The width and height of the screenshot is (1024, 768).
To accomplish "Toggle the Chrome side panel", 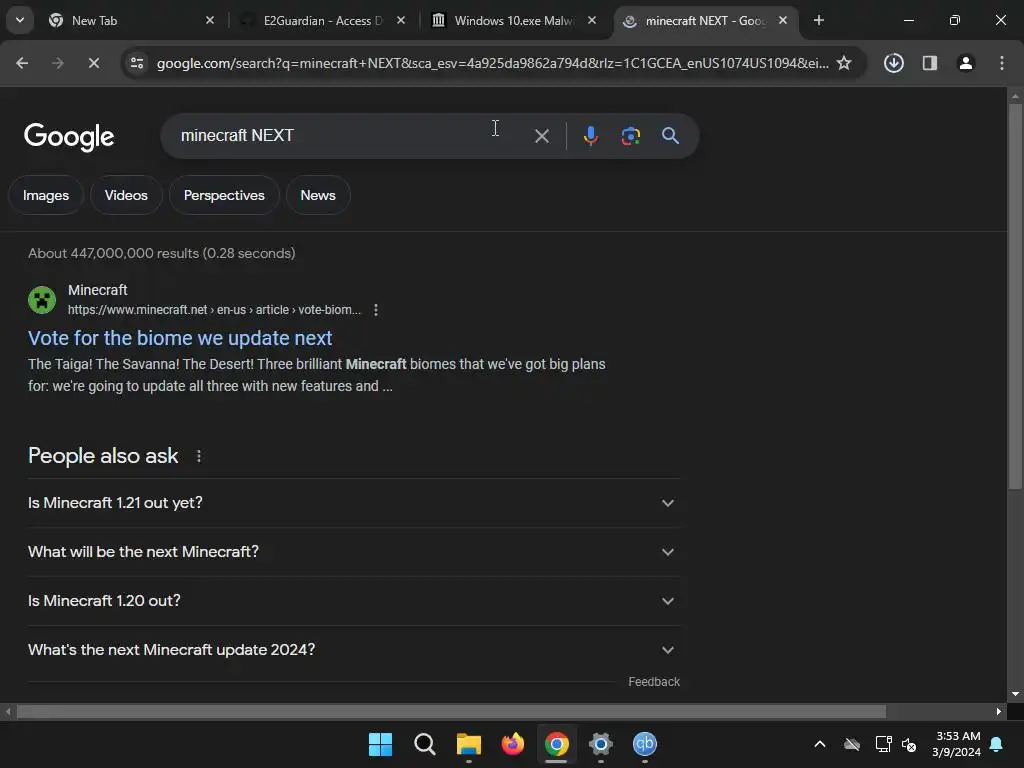I will point(929,63).
